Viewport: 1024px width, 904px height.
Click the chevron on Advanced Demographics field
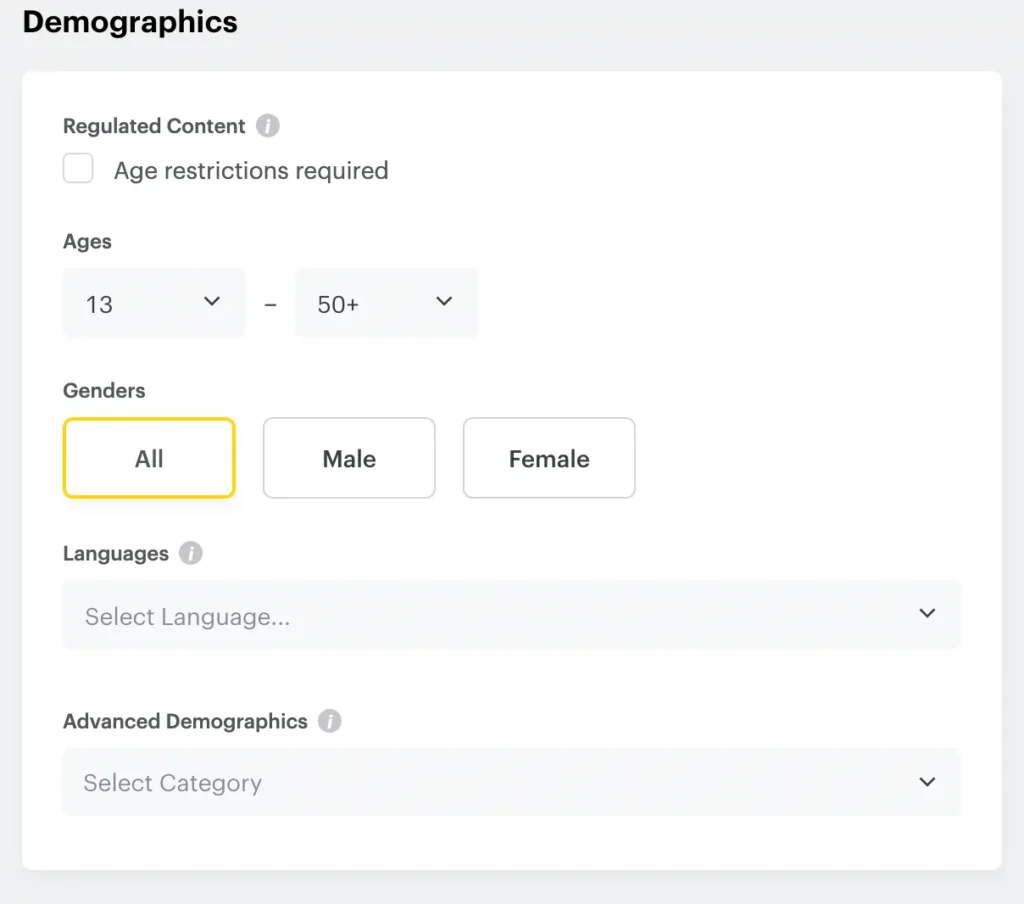click(927, 782)
